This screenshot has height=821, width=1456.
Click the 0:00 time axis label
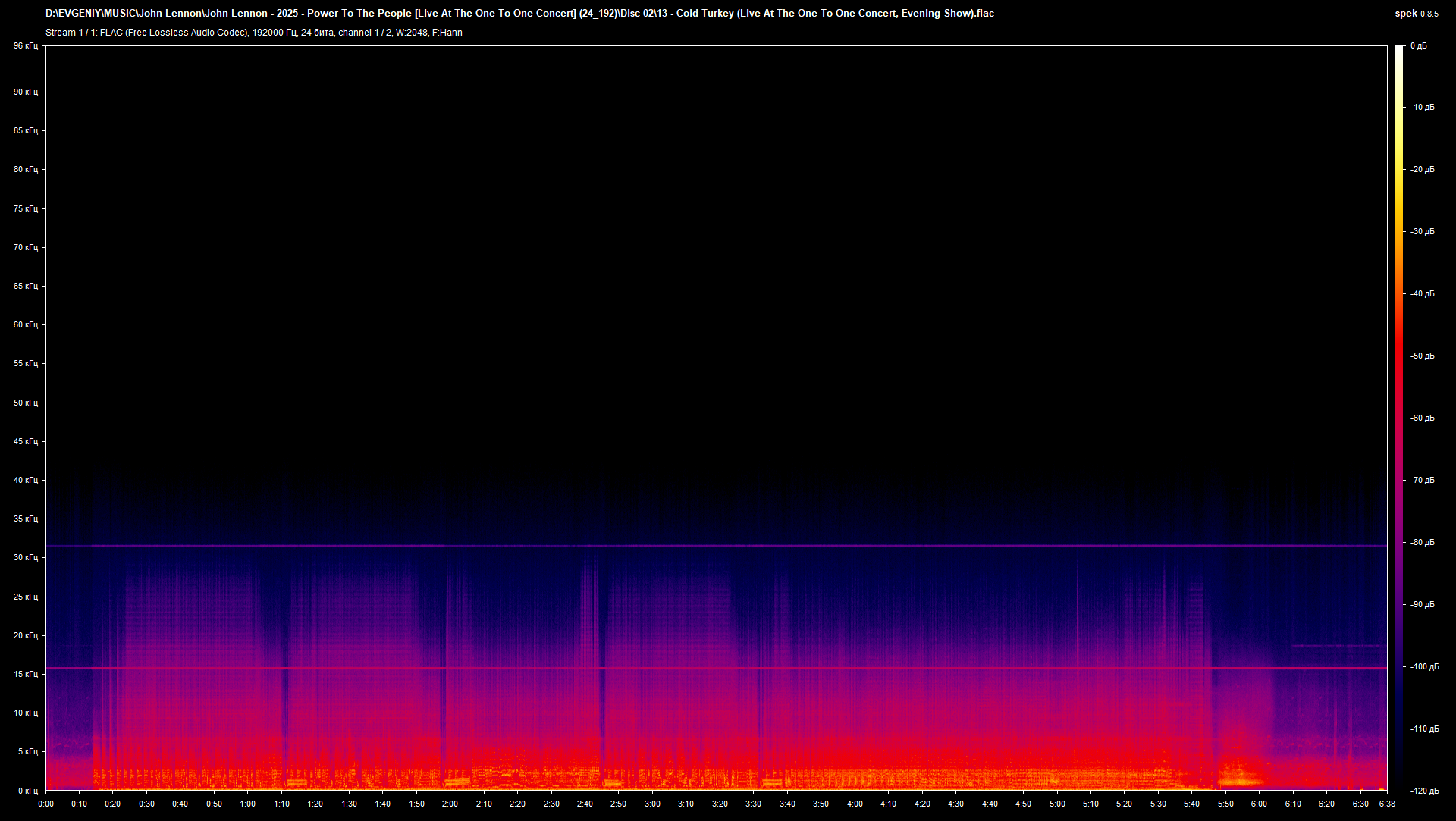tap(46, 805)
